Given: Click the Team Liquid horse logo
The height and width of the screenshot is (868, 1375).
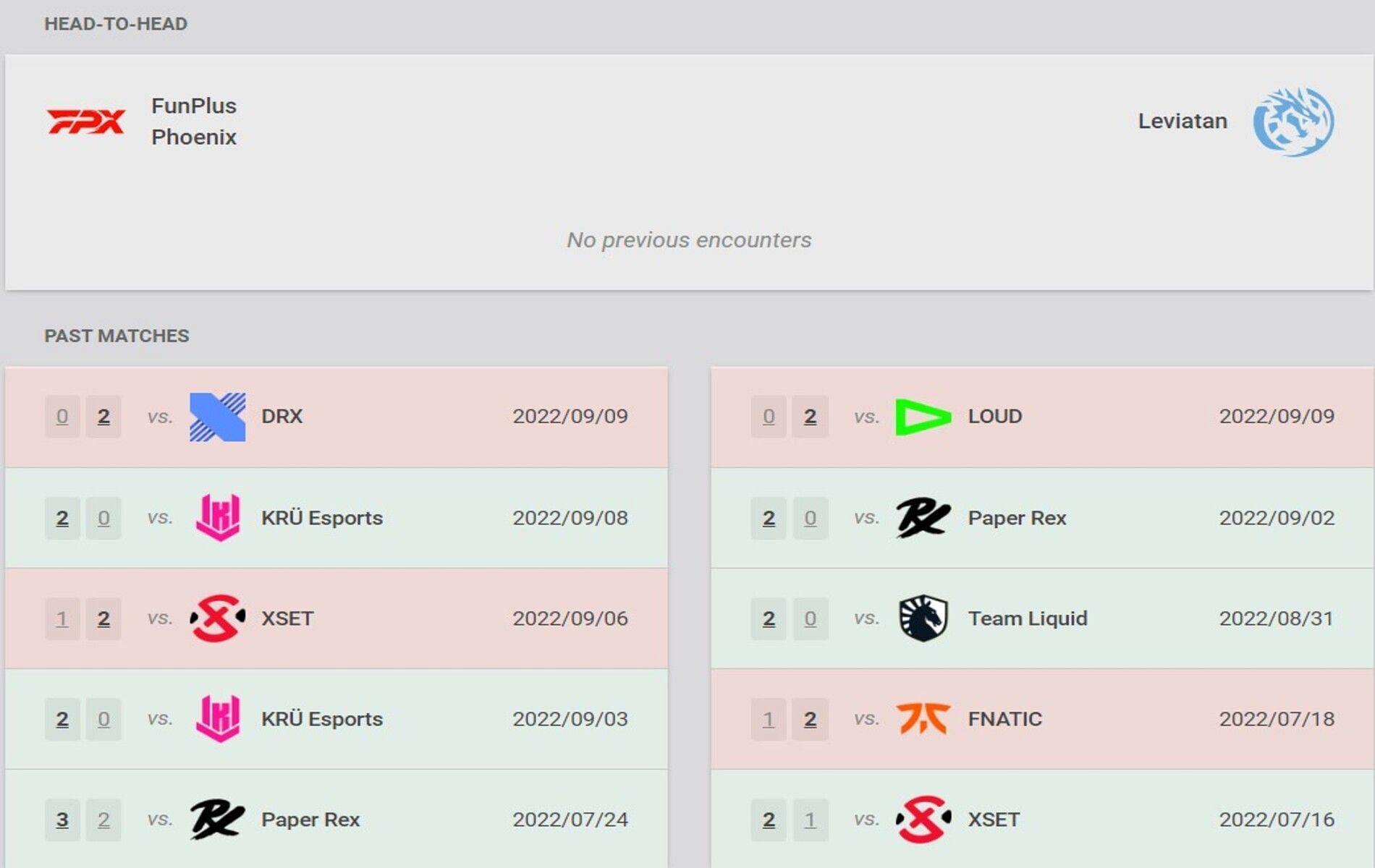Looking at the screenshot, I should [923, 618].
